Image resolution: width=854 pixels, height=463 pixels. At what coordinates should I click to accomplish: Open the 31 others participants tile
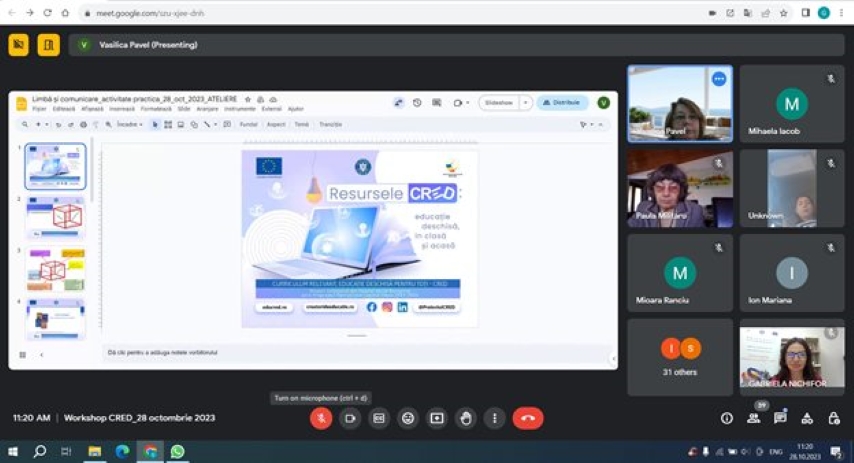pos(680,357)
